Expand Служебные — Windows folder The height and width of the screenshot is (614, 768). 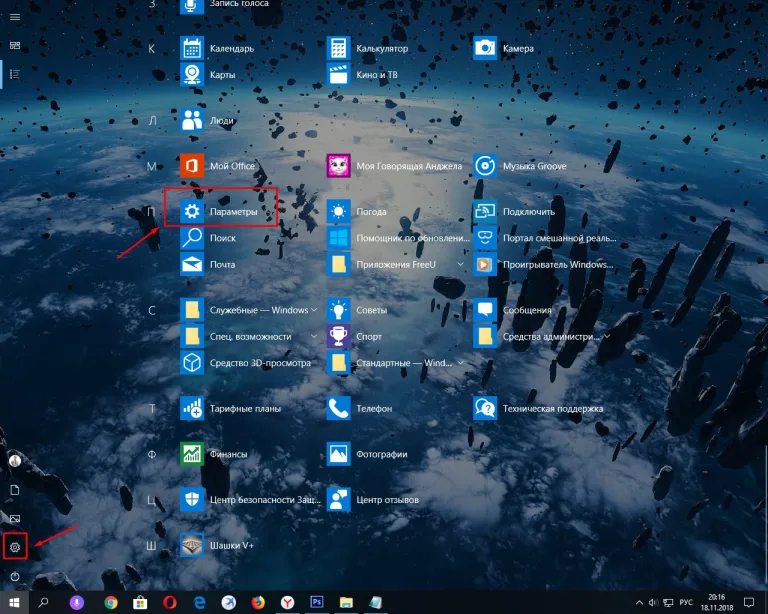coord(314,310)
